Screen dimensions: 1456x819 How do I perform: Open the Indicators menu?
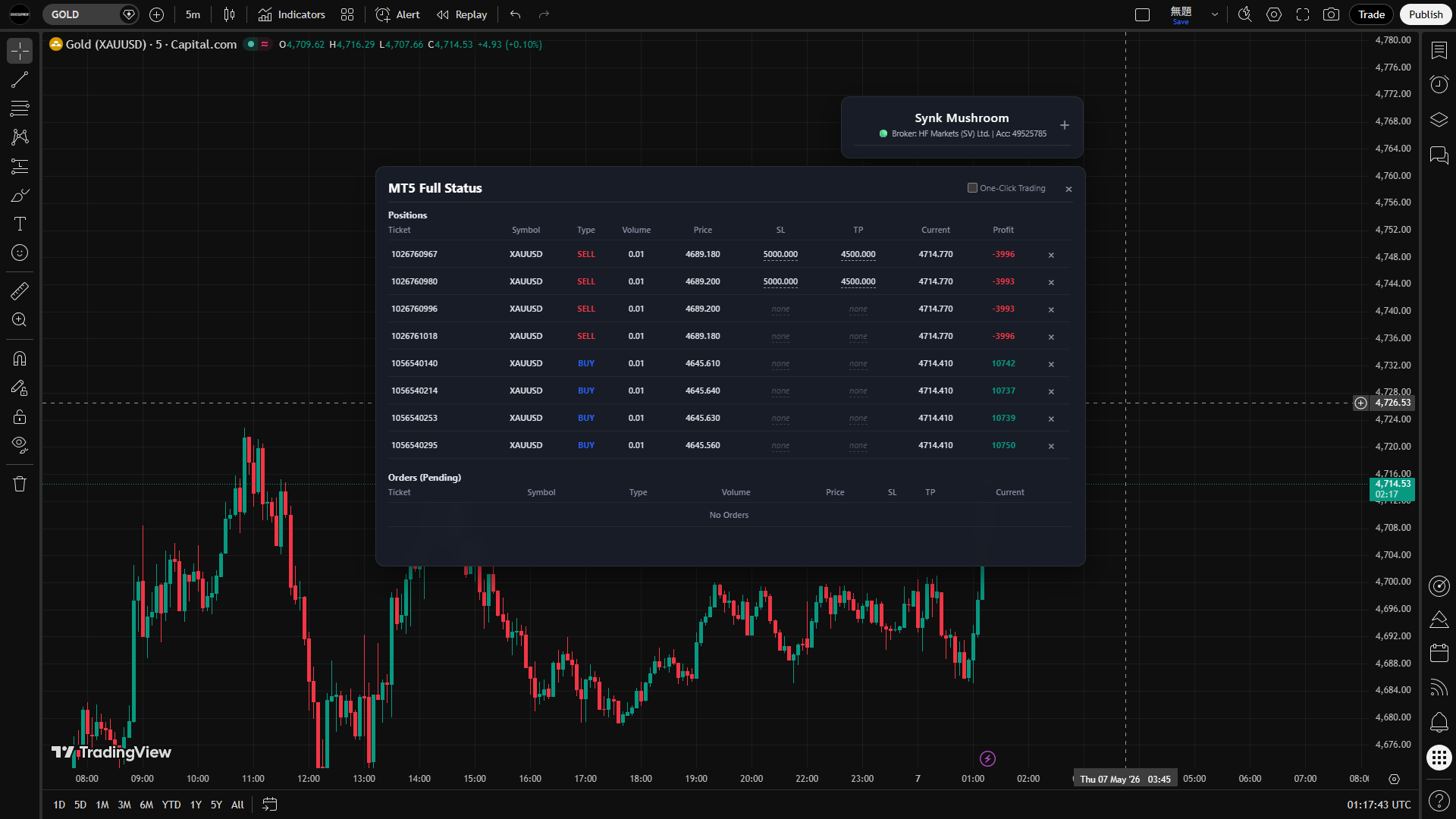292,14
